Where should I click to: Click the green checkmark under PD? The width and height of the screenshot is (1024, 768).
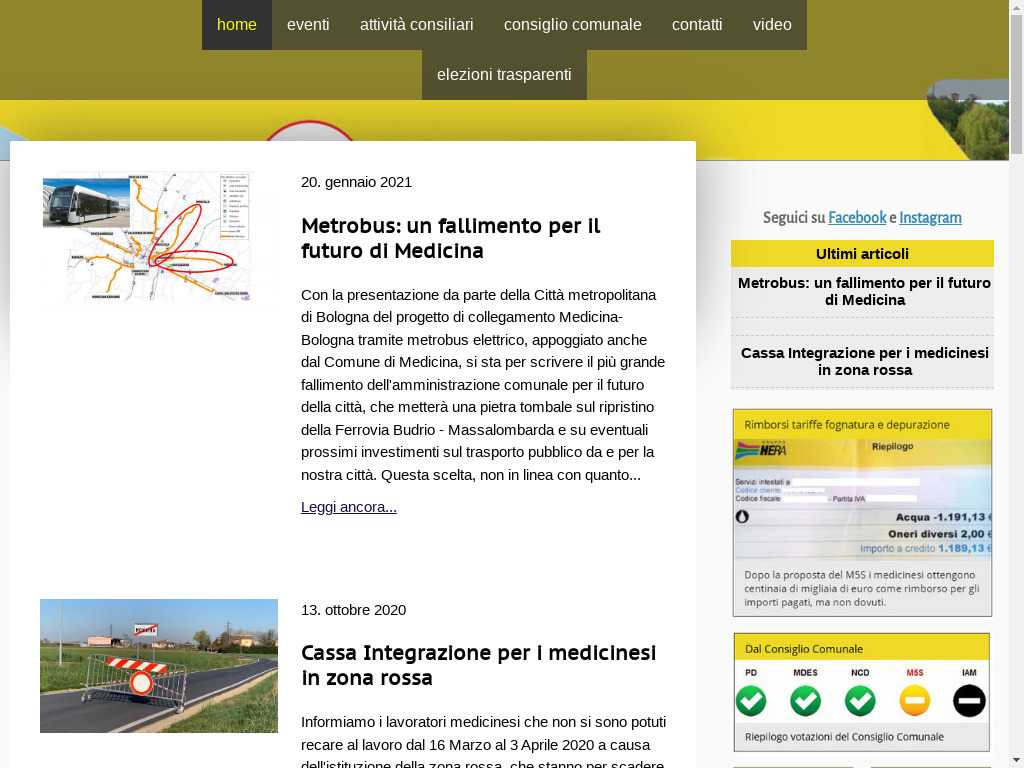(x=750, y=701)
